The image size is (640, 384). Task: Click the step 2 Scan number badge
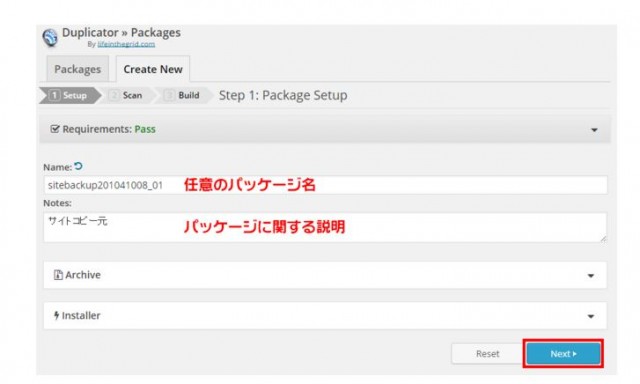pos(114,95)
